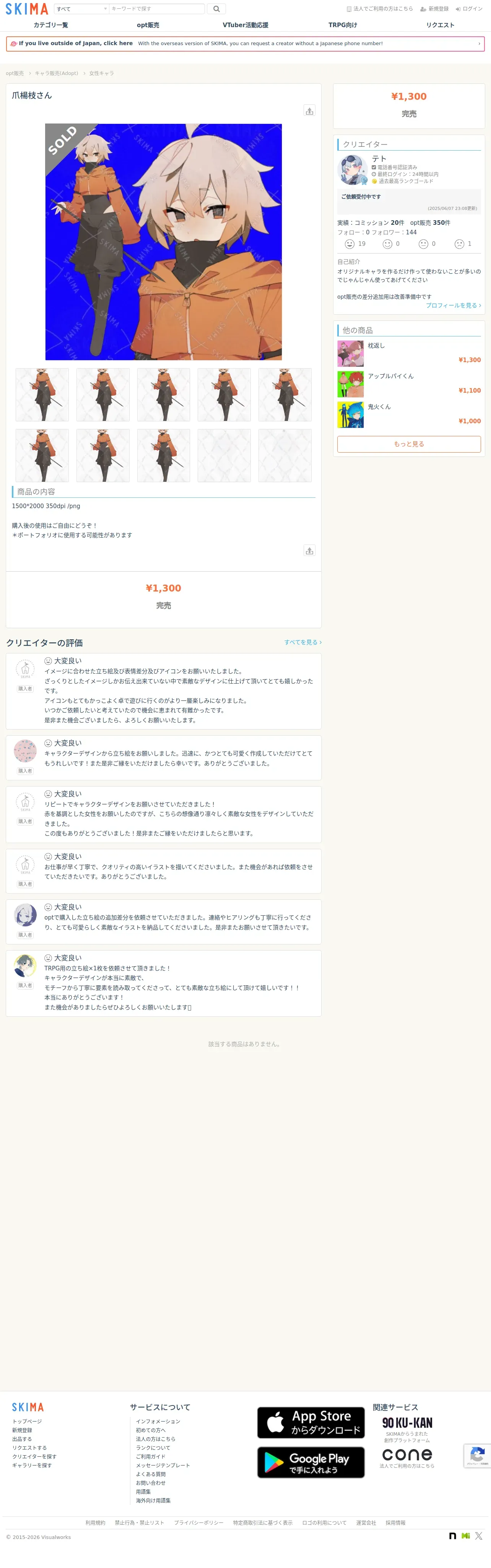The height and width of the screenshot is (1568, 491).
Task: Click the App Store download badge
Action: pos(311,1423)
